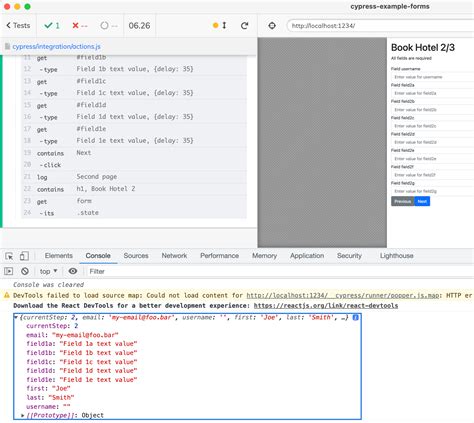474x423 pixels.
Task: Click the Previous button on the form
Action: tap(403, 201)
